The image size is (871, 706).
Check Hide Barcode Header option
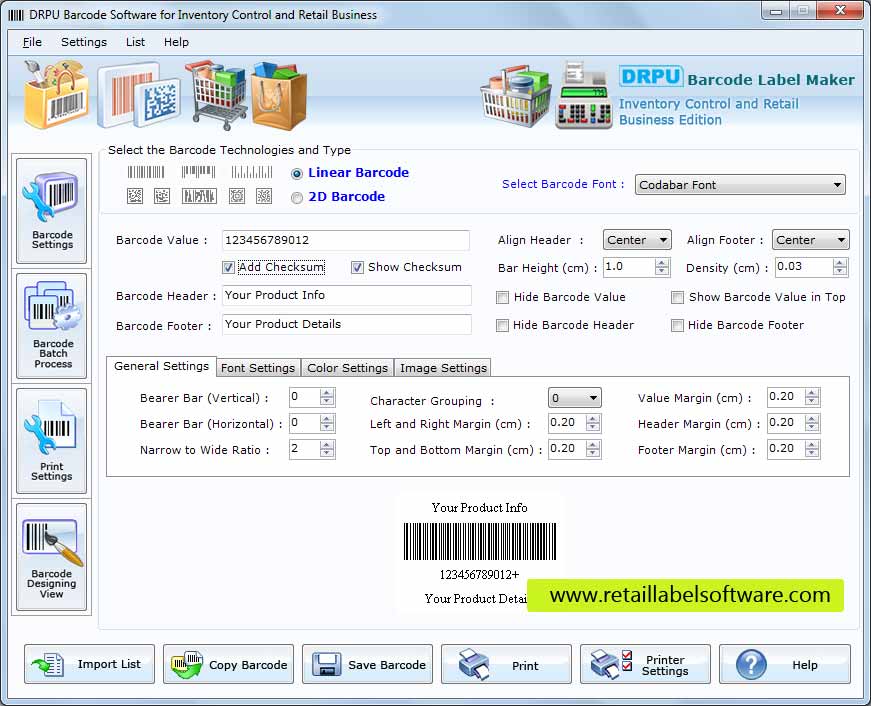click(x=502, y=326)
